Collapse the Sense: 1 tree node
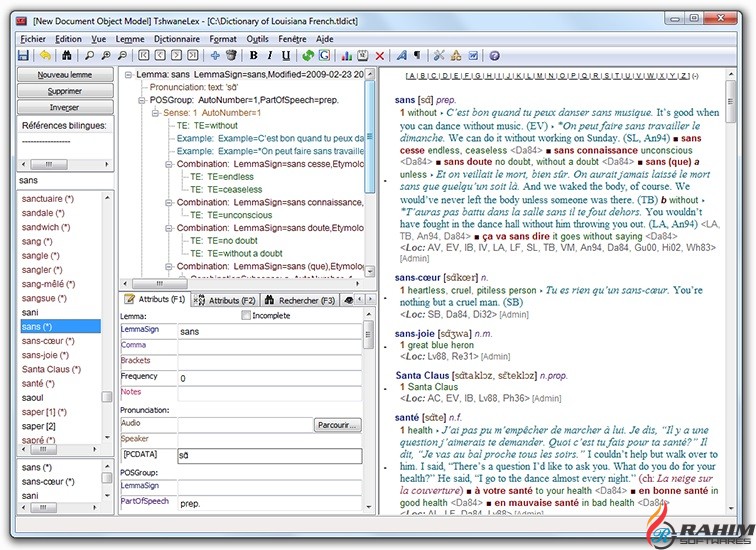 [155, 113]
